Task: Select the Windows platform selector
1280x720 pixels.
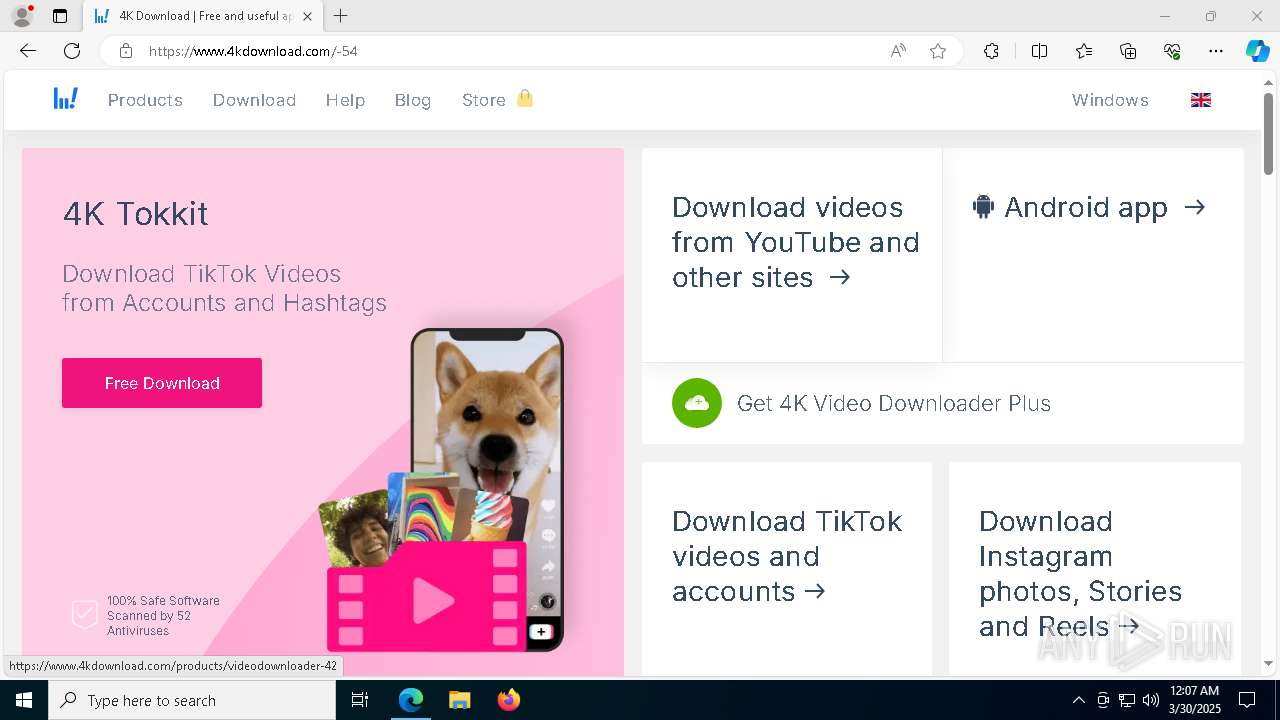Action: point(1110,100)
